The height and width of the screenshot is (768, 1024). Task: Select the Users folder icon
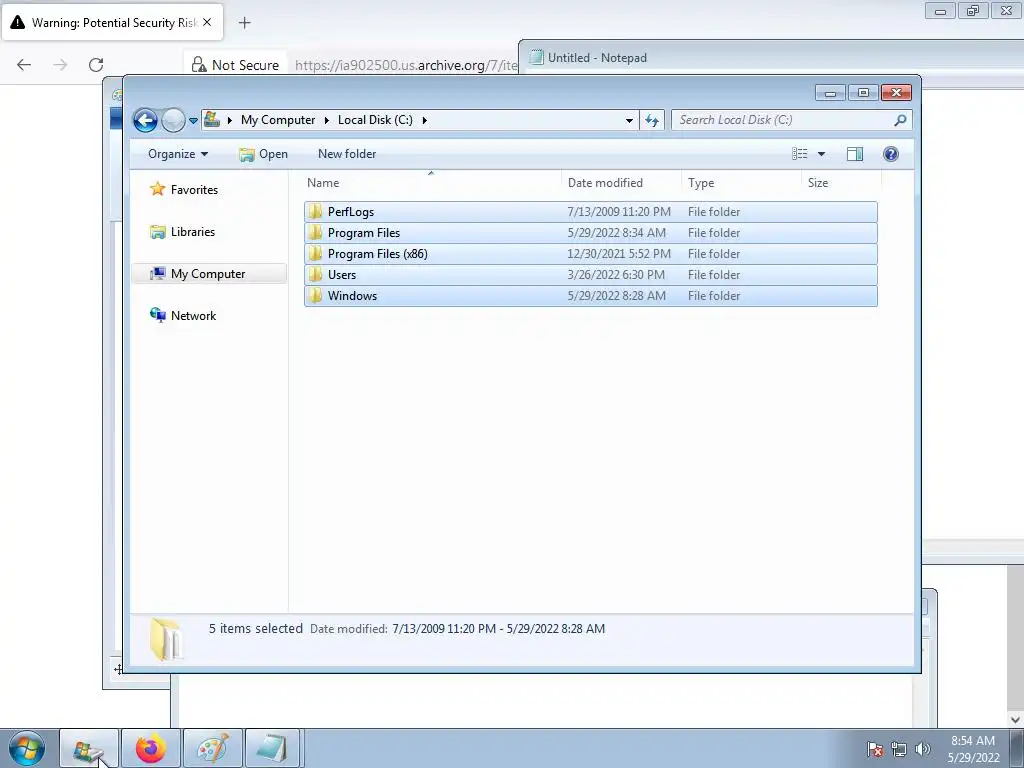[315, 274]
